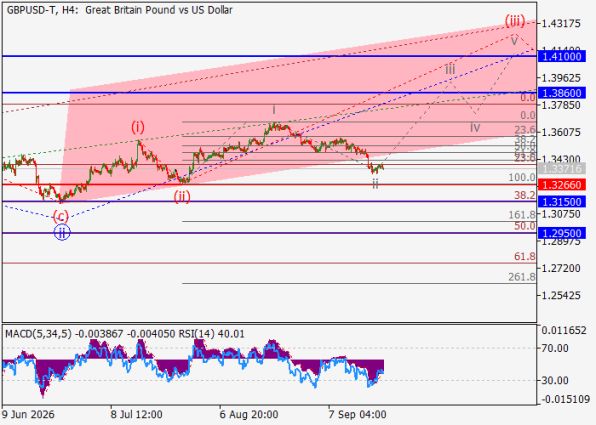Click the 7 Sep 04:00 time label

point(357,414)
